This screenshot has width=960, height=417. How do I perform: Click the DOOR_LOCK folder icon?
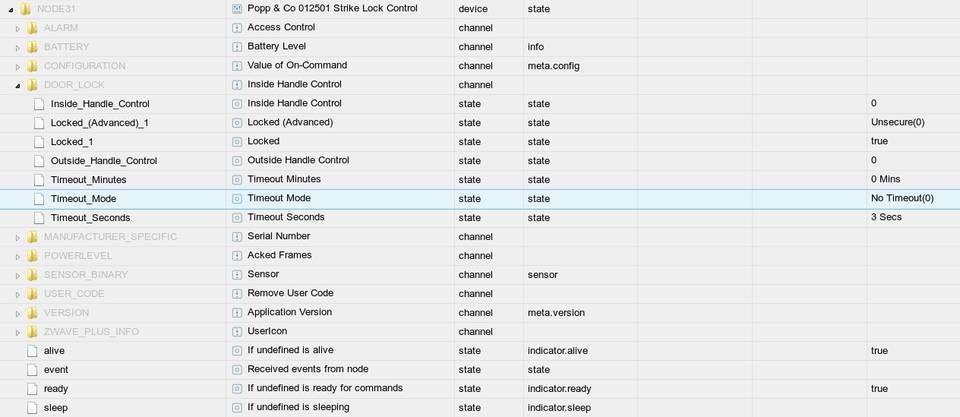point(32,85)
